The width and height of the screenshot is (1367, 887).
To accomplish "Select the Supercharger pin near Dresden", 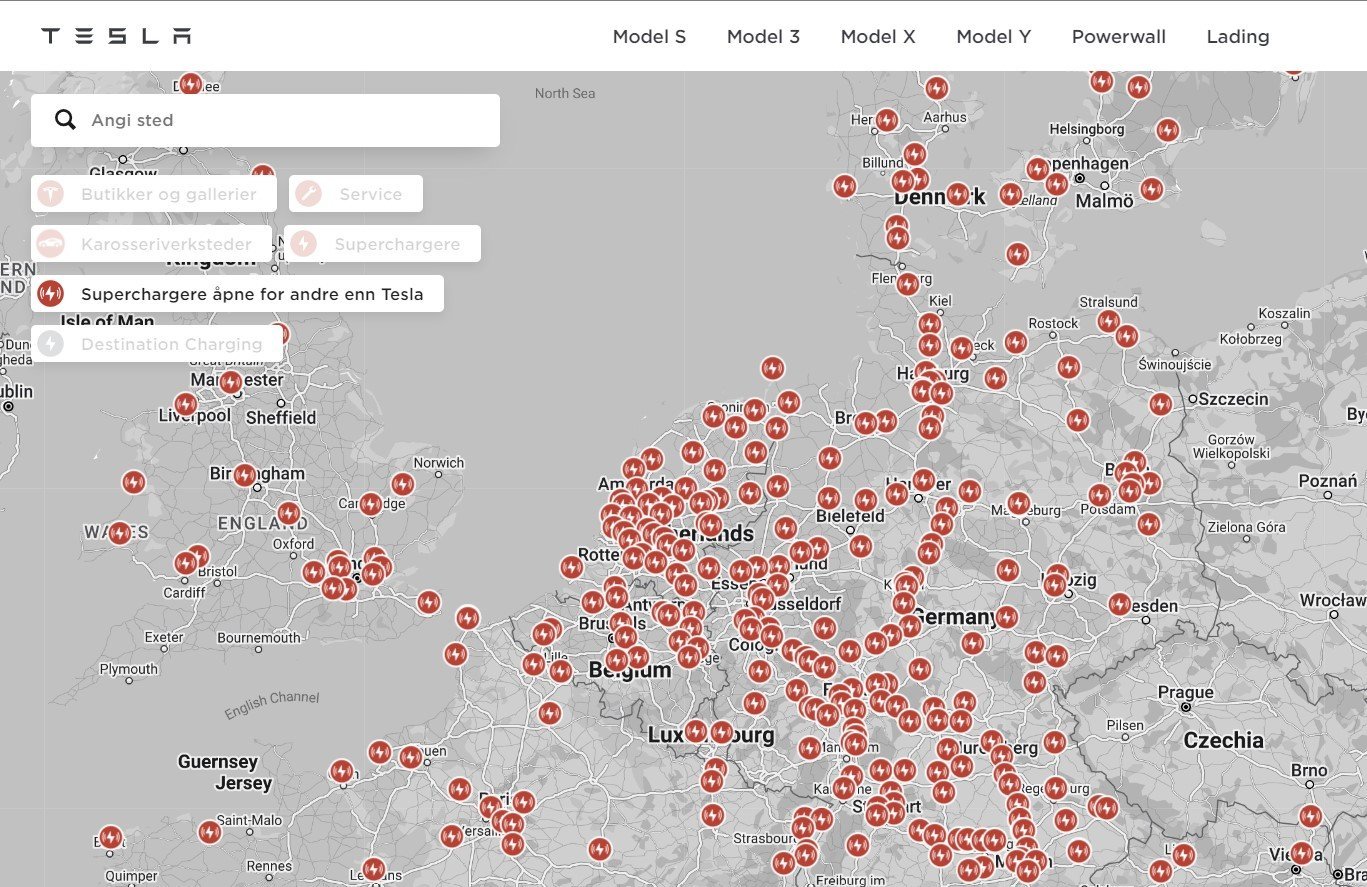I will tap(1120, 605).
